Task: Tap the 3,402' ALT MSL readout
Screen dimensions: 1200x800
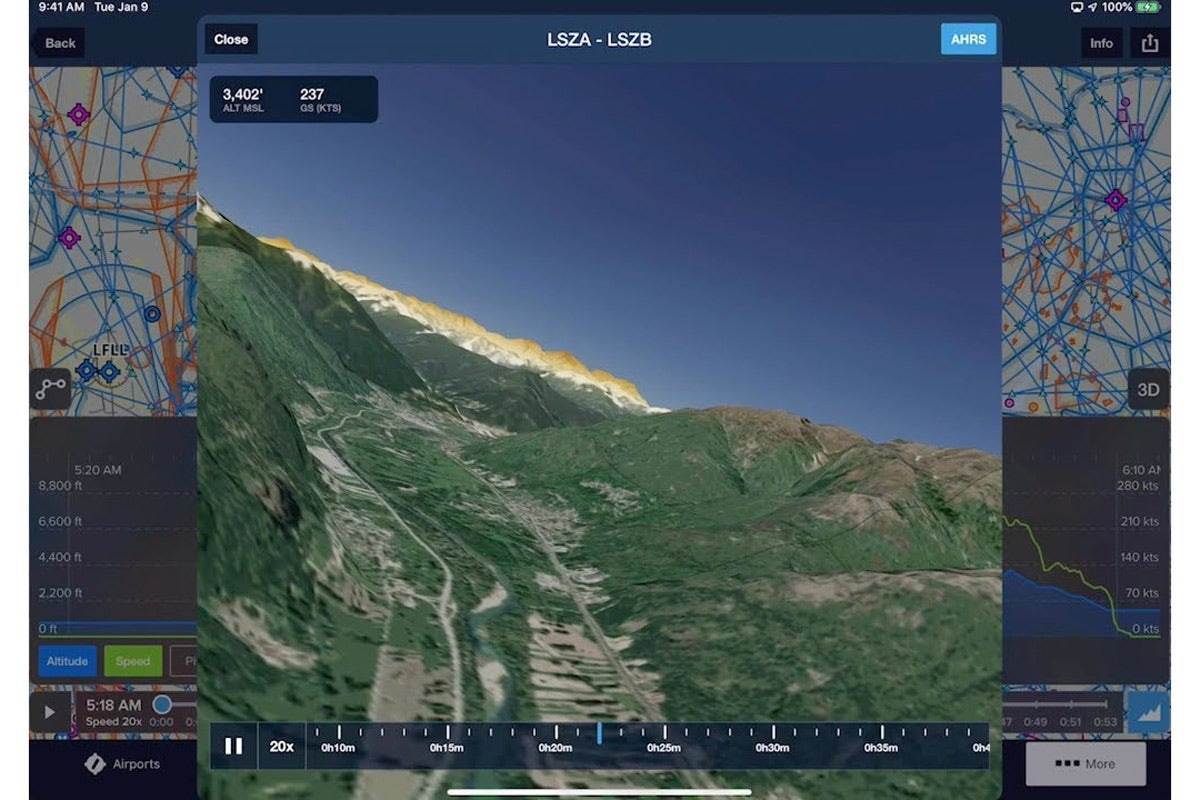Action: 244,99
